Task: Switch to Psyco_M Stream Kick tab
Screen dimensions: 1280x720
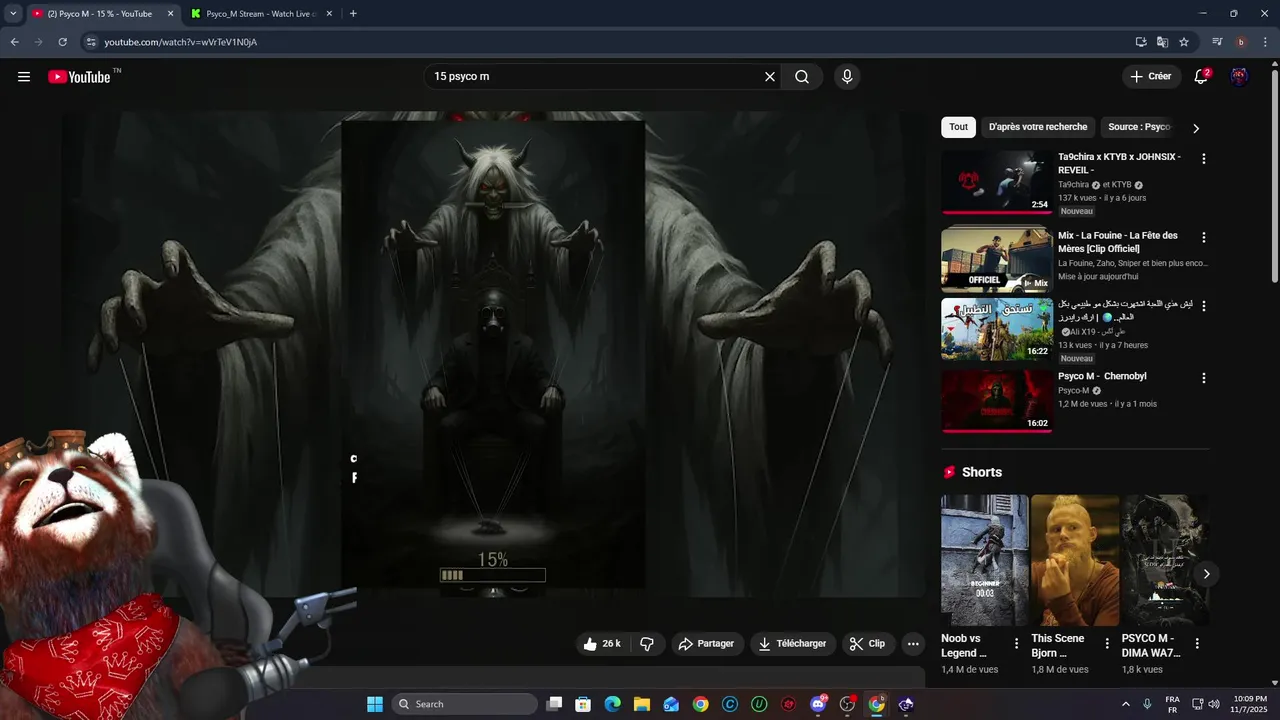Action: pos(260,14)
